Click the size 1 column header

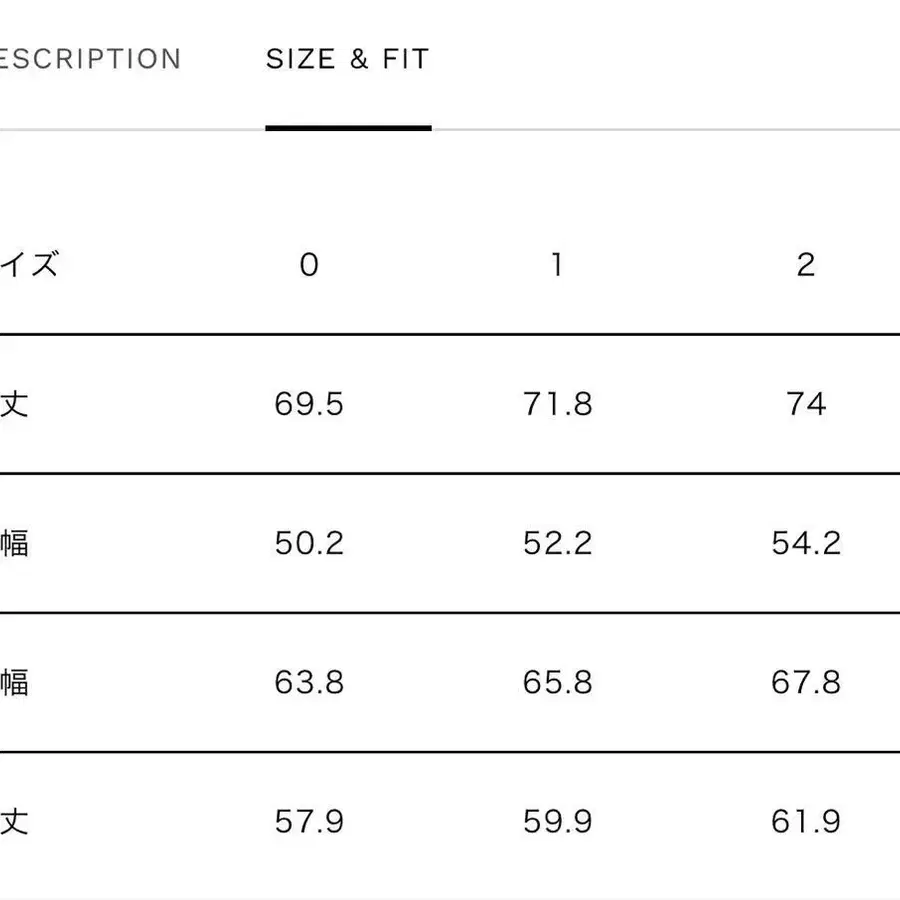point(557,265)
